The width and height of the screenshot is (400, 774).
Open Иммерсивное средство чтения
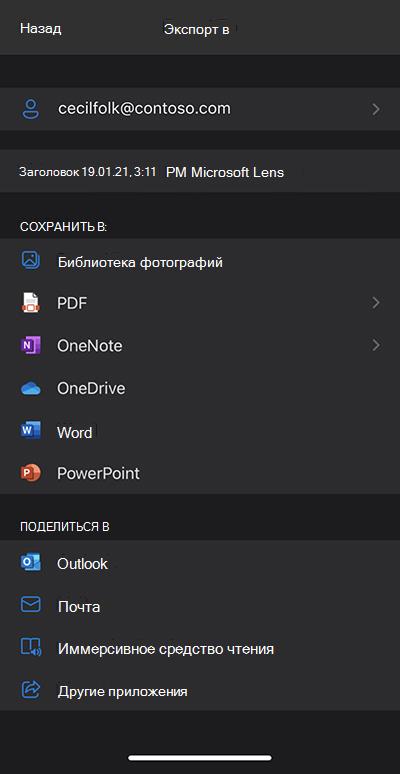coord(200,648)
